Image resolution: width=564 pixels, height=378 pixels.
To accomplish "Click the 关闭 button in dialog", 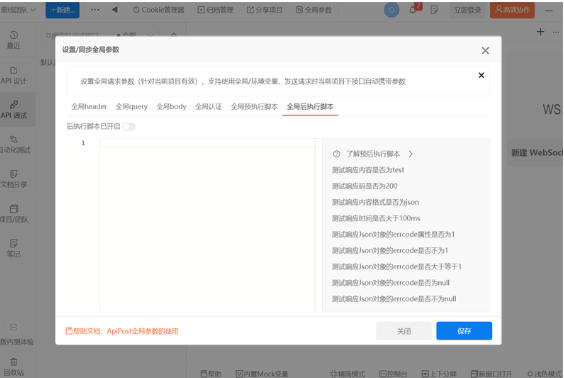I will coord(404,331).
